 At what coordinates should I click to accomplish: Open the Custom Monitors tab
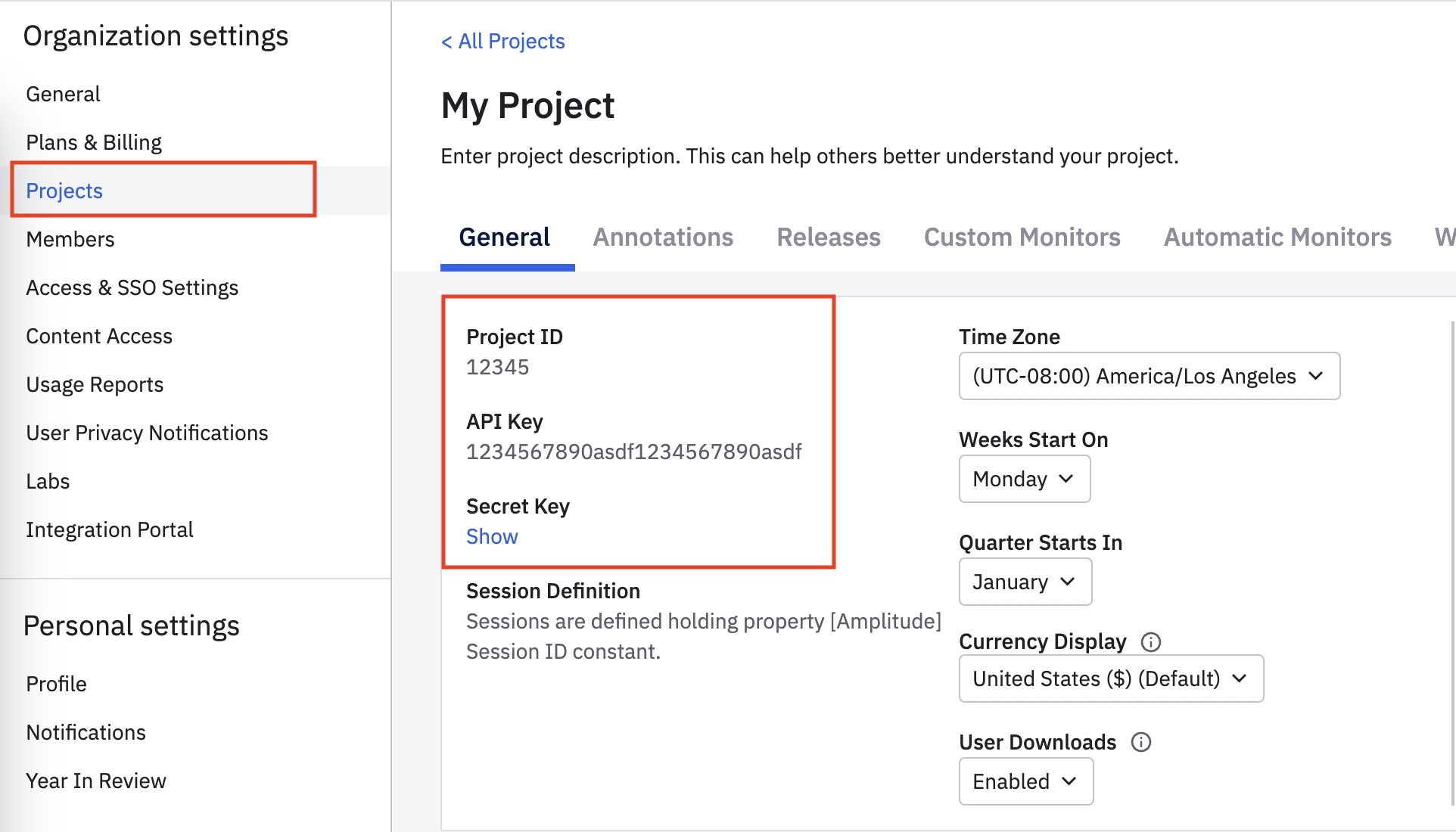point(1022,237)
